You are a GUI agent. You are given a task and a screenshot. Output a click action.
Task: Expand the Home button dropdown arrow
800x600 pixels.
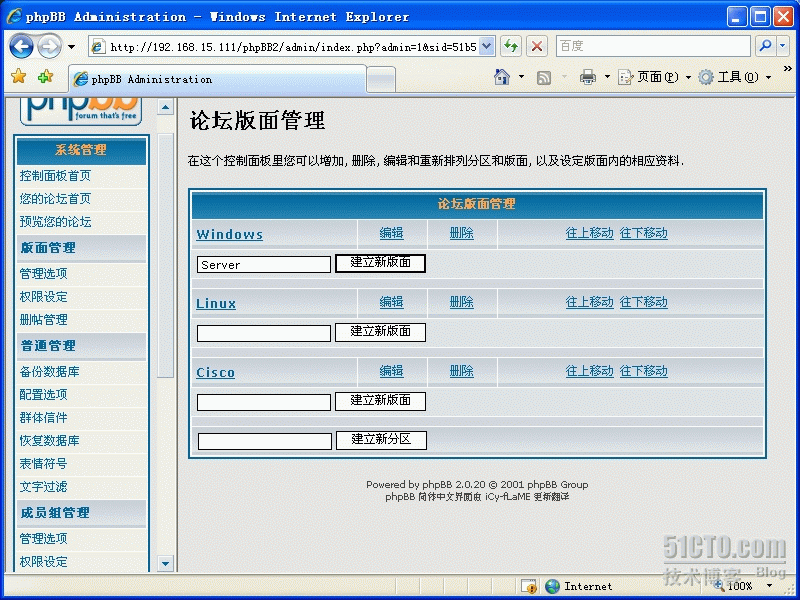521,77
